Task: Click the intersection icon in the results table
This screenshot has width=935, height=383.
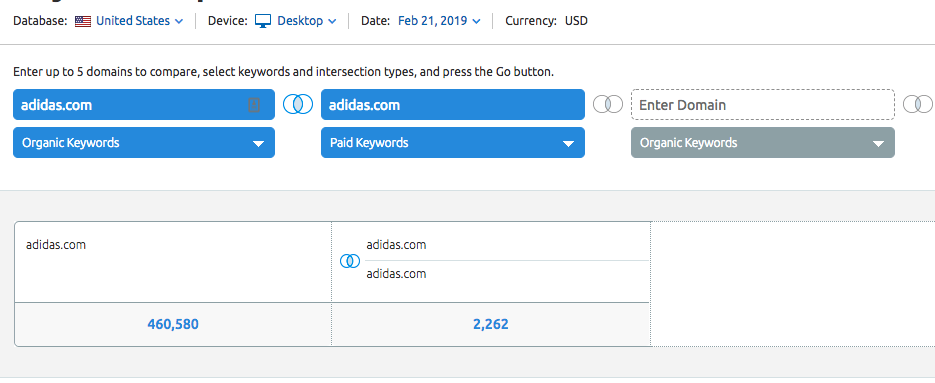Action: [x=350, y=261]
